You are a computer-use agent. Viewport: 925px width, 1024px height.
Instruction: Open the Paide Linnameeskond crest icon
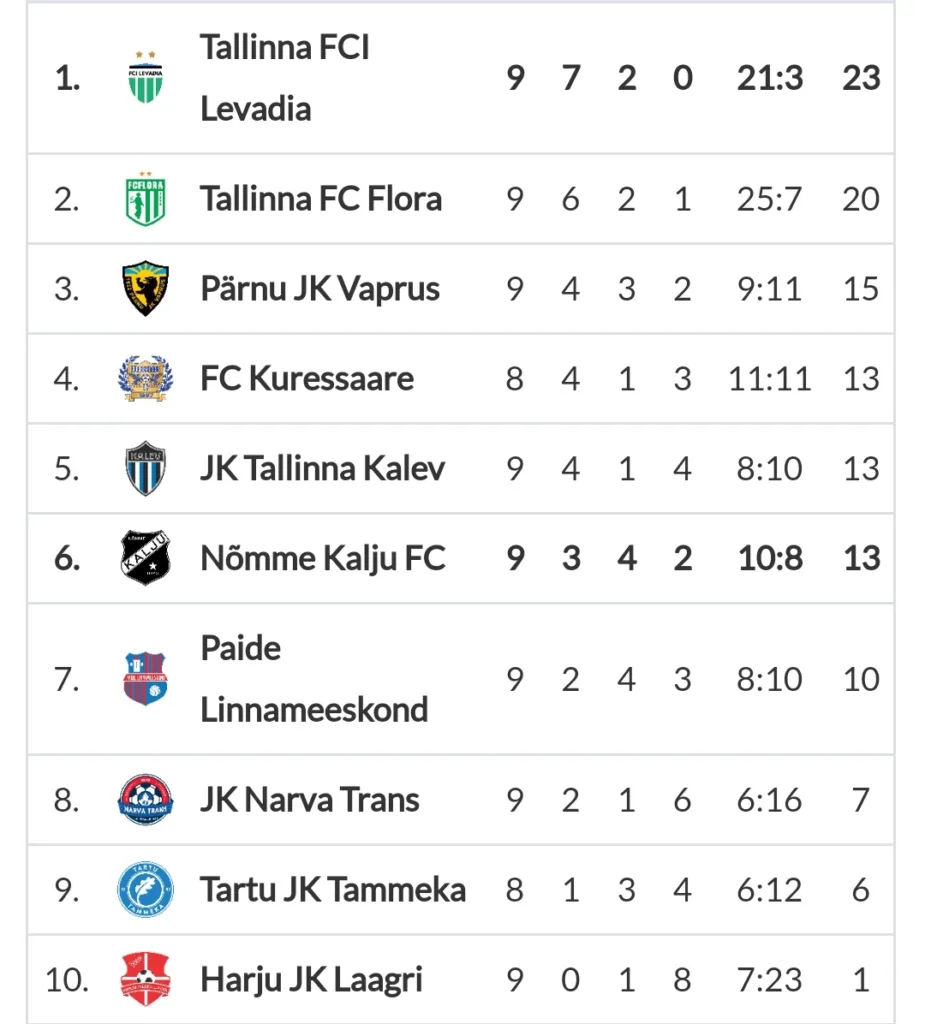145,679
